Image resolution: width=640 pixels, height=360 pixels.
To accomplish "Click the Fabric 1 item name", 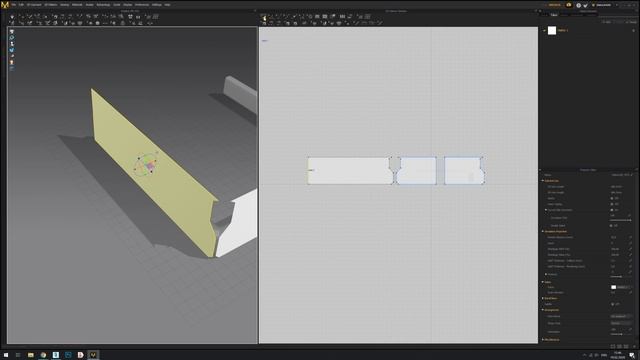I will click(563, 30).
